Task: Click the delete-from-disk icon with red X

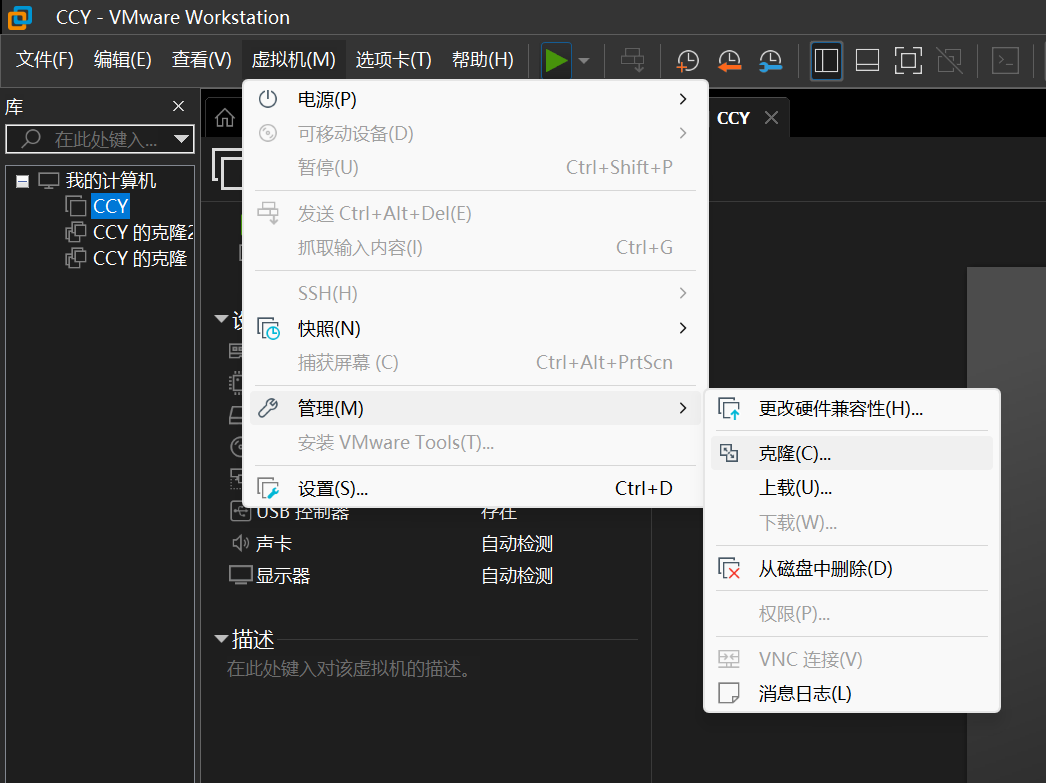Action: click(x=729, y=569)
